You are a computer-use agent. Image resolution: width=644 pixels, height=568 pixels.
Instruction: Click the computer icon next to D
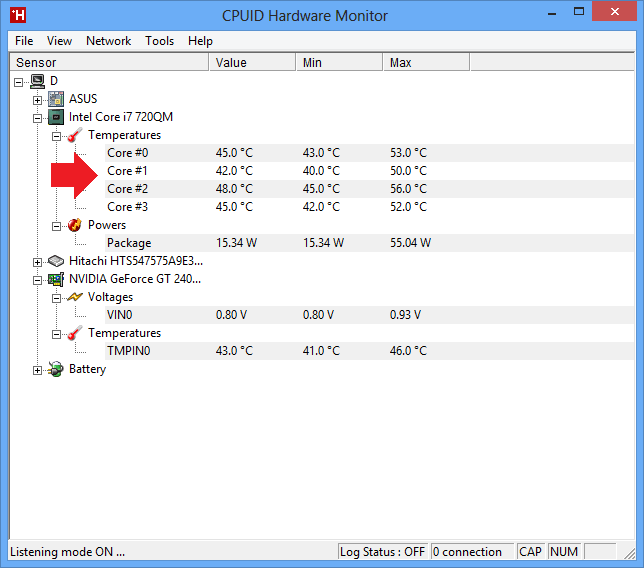coord(37,81)
